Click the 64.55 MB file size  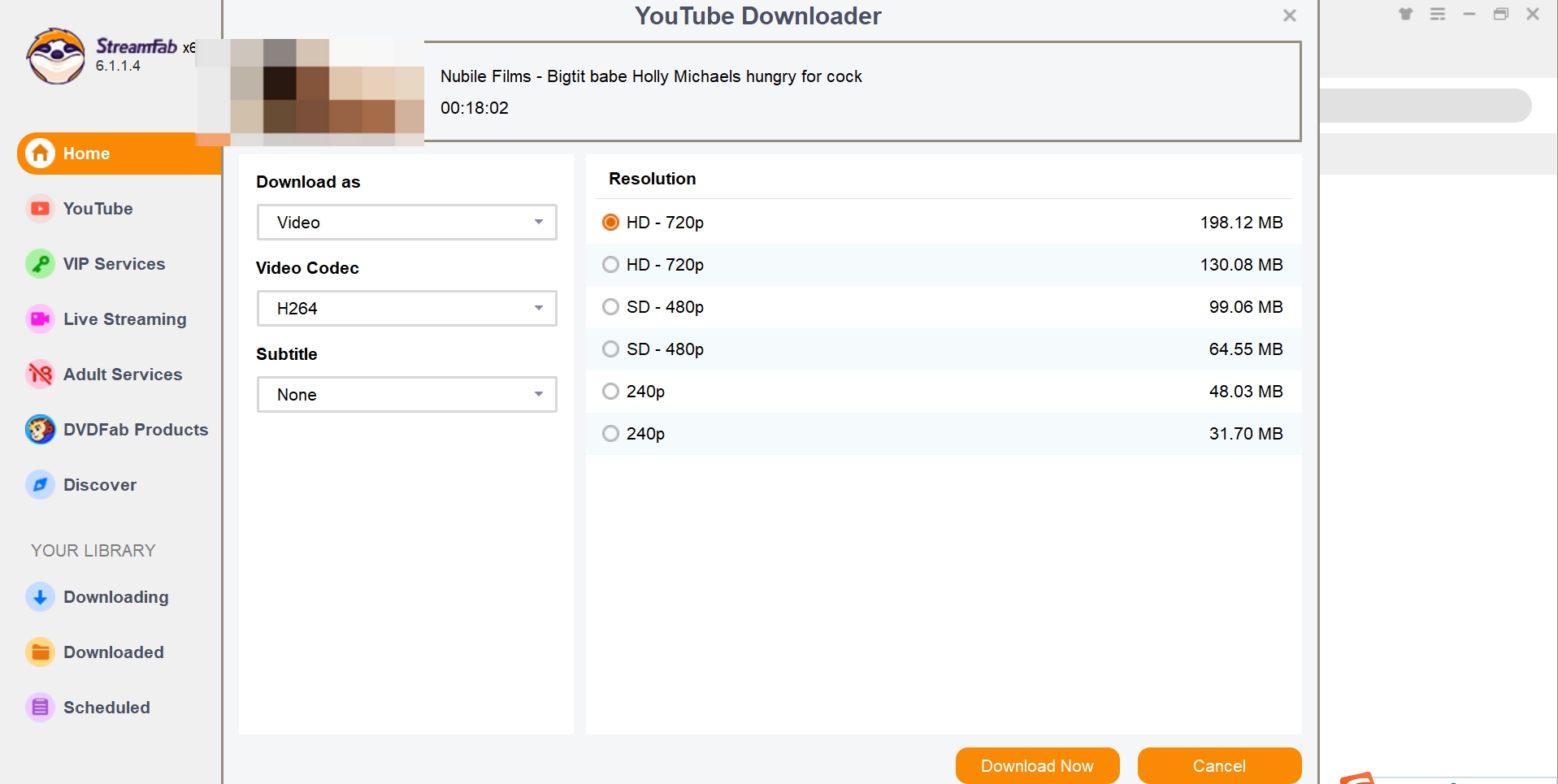point(1246,349)
